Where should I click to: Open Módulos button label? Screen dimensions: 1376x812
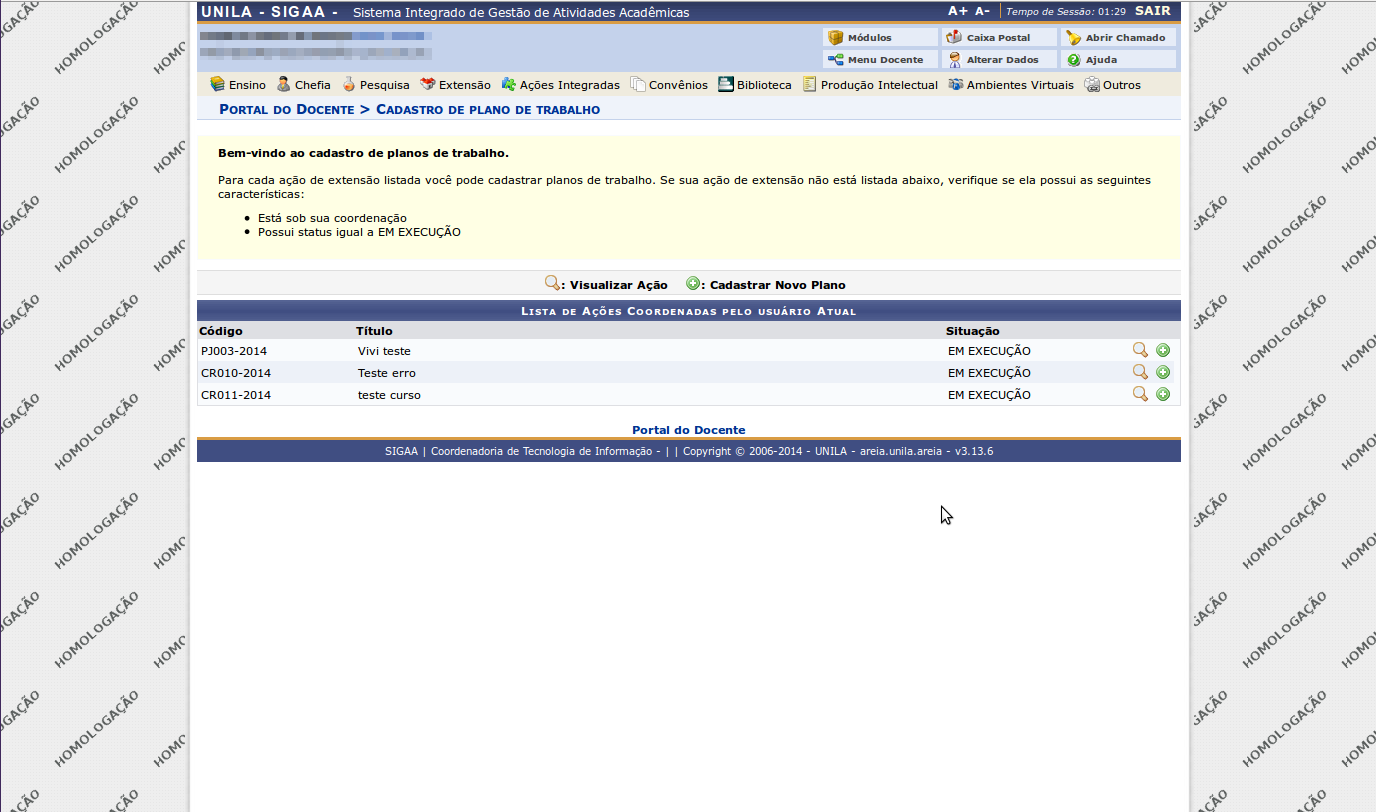pos(869,38)
